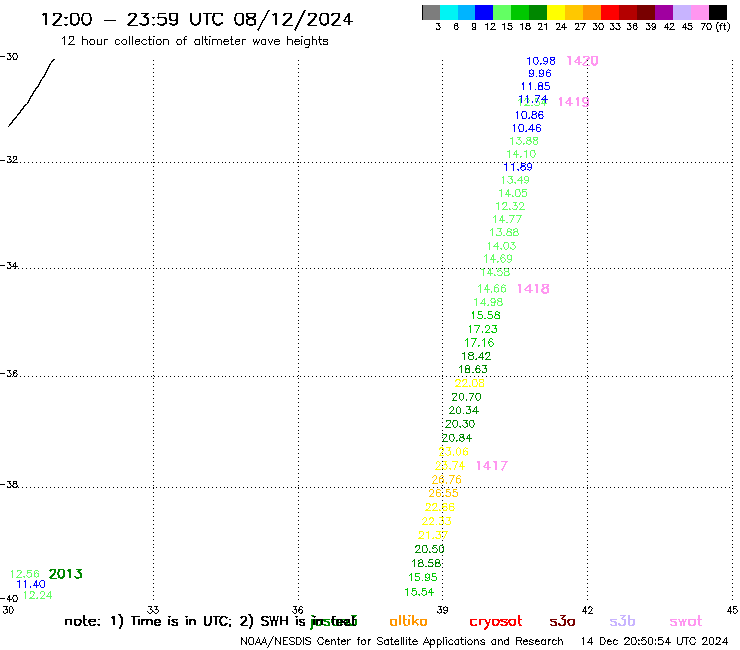Click the wave height value 14.69
Viewport: 740px width, 650px height.
pos(498,259)
